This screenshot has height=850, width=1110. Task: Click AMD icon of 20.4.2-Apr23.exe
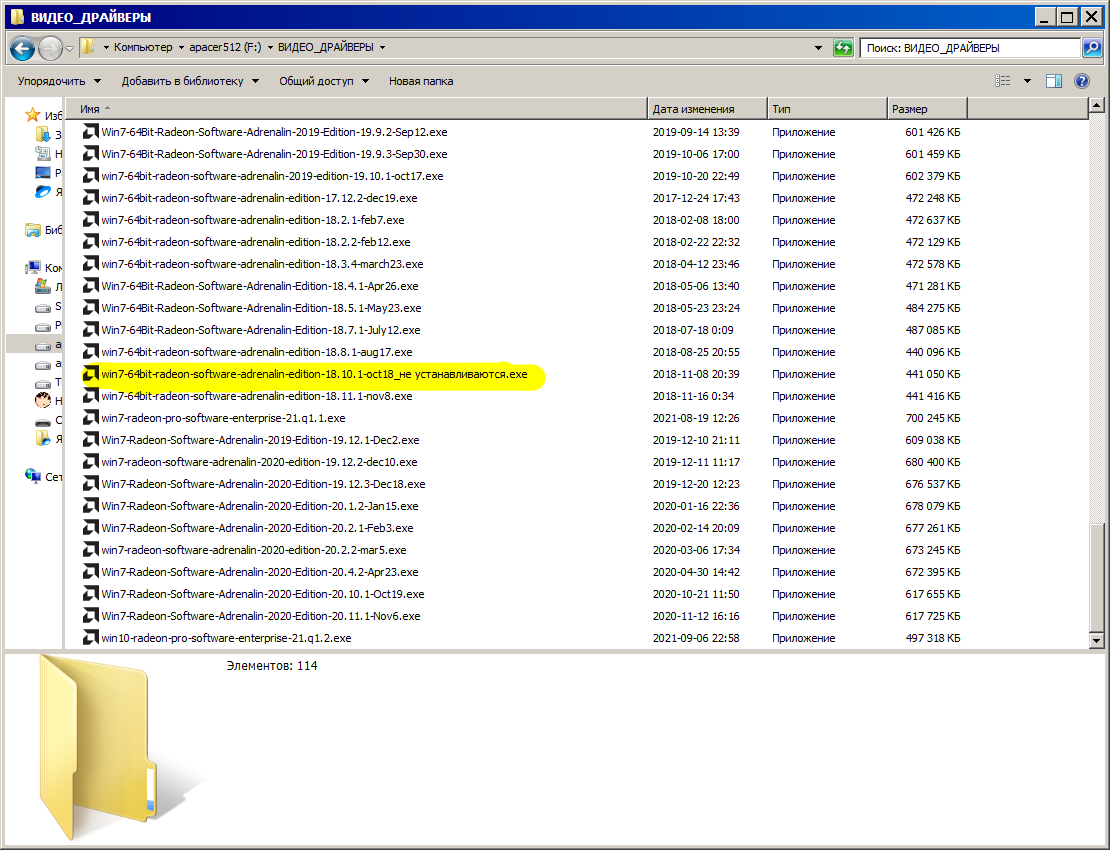coord(91,572)
